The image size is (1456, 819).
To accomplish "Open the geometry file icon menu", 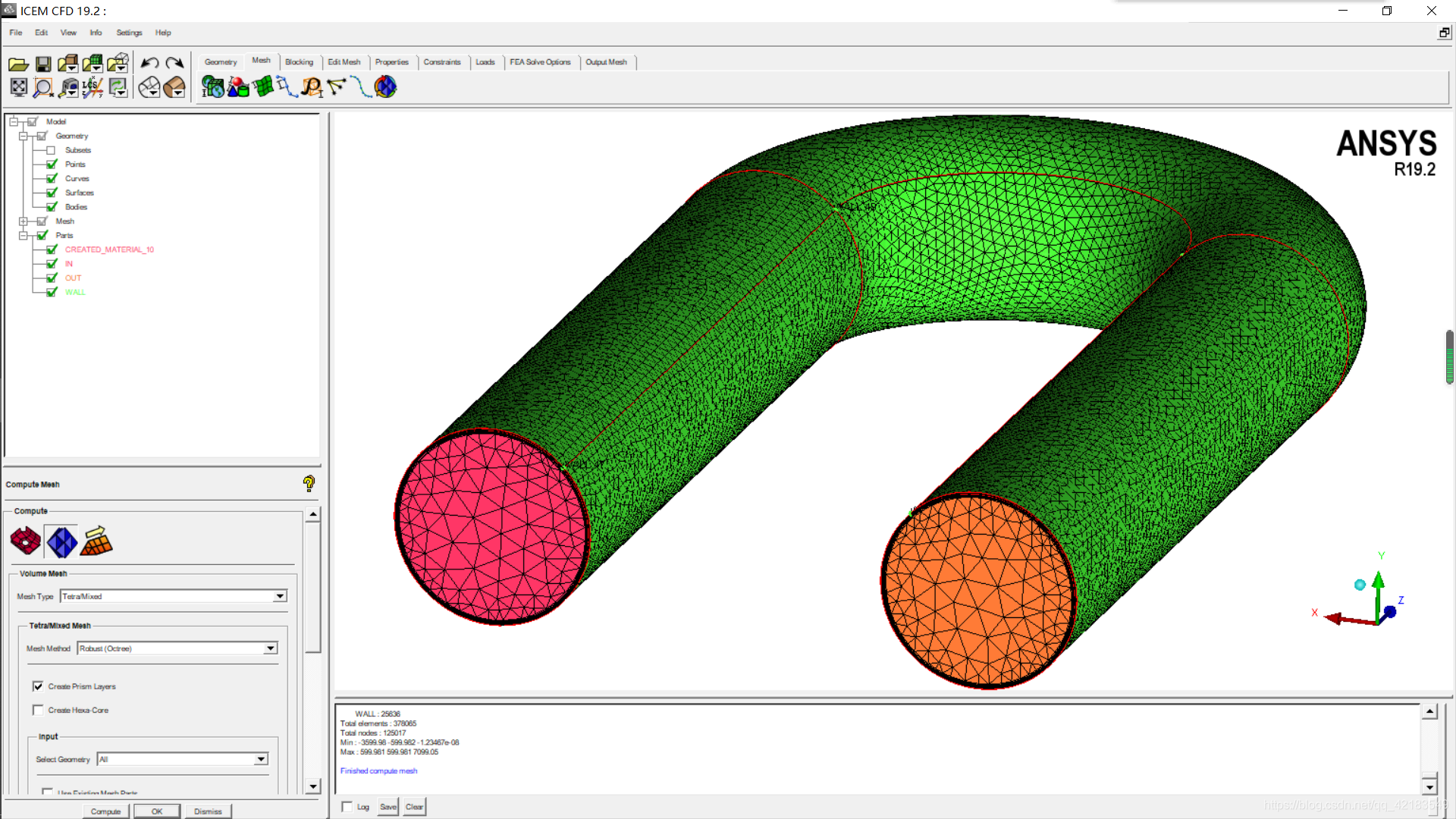I will point(67,64).
